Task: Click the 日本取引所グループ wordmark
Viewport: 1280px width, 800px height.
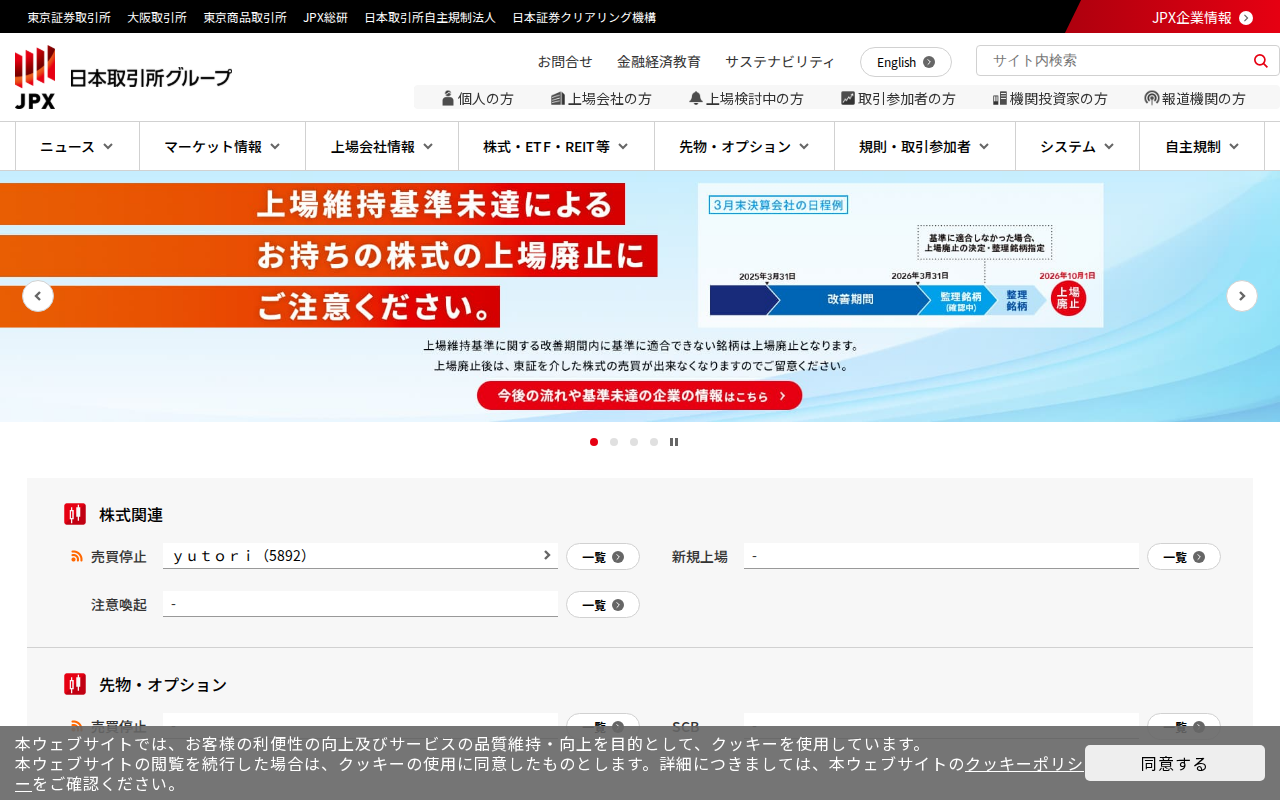Action: click(x=150, y=77)
